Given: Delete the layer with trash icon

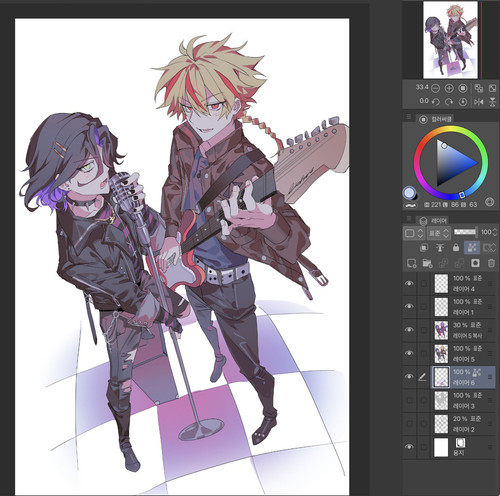Looking at the screenshot, I should coord(491,263).
